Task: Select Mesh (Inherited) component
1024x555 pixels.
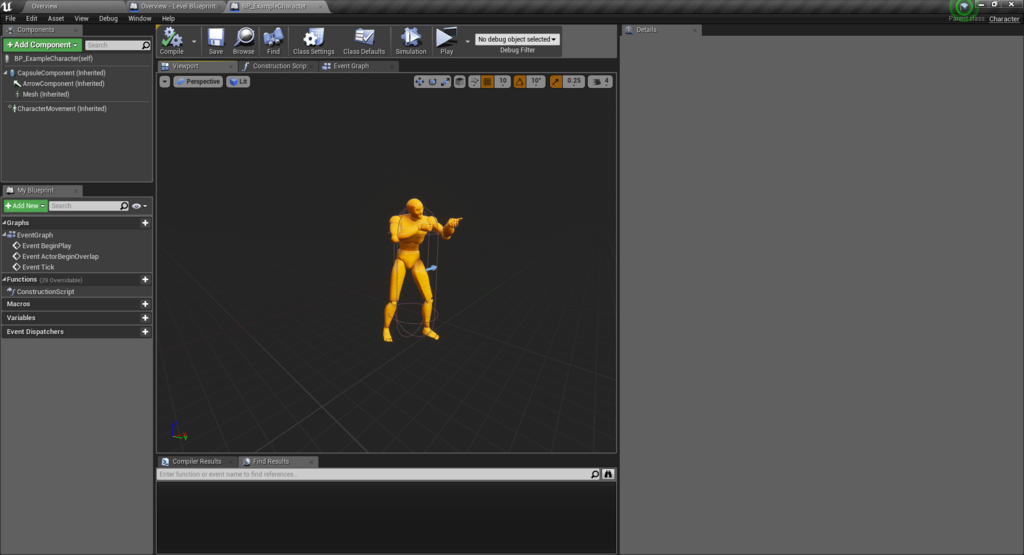Action: (x=46, y=94)
